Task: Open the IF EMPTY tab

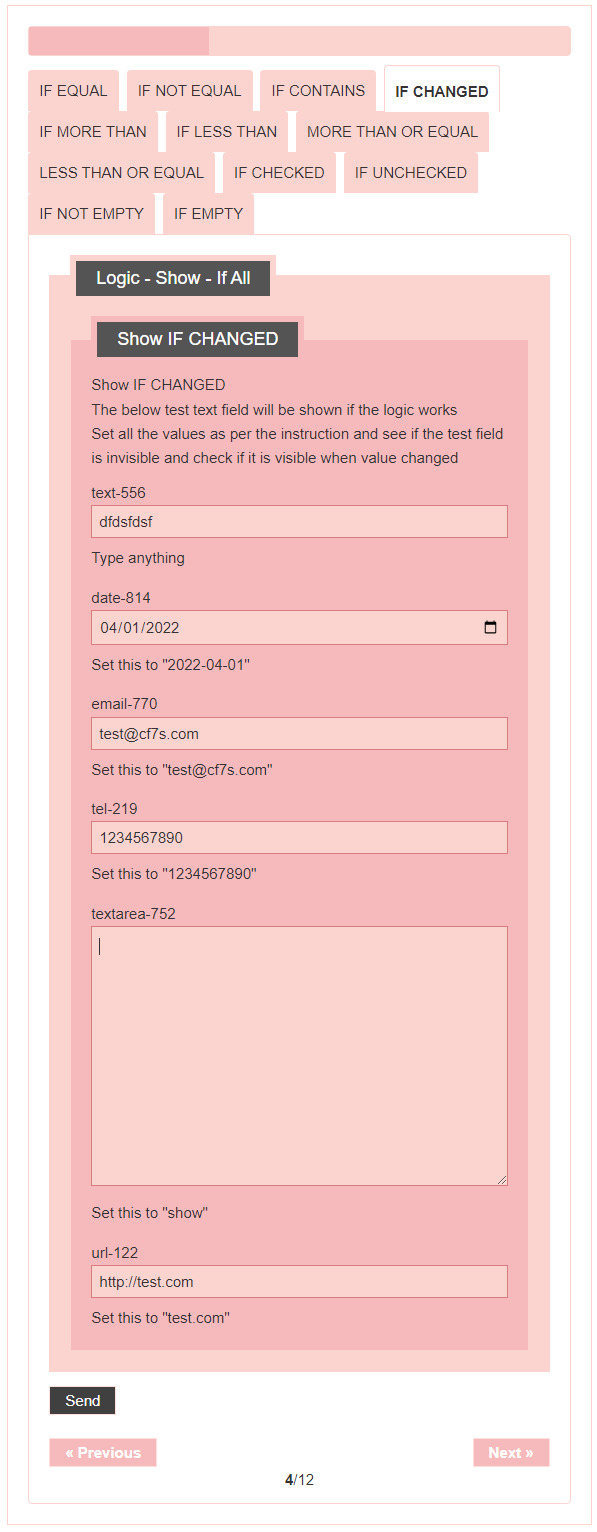Action: (208, 214)
